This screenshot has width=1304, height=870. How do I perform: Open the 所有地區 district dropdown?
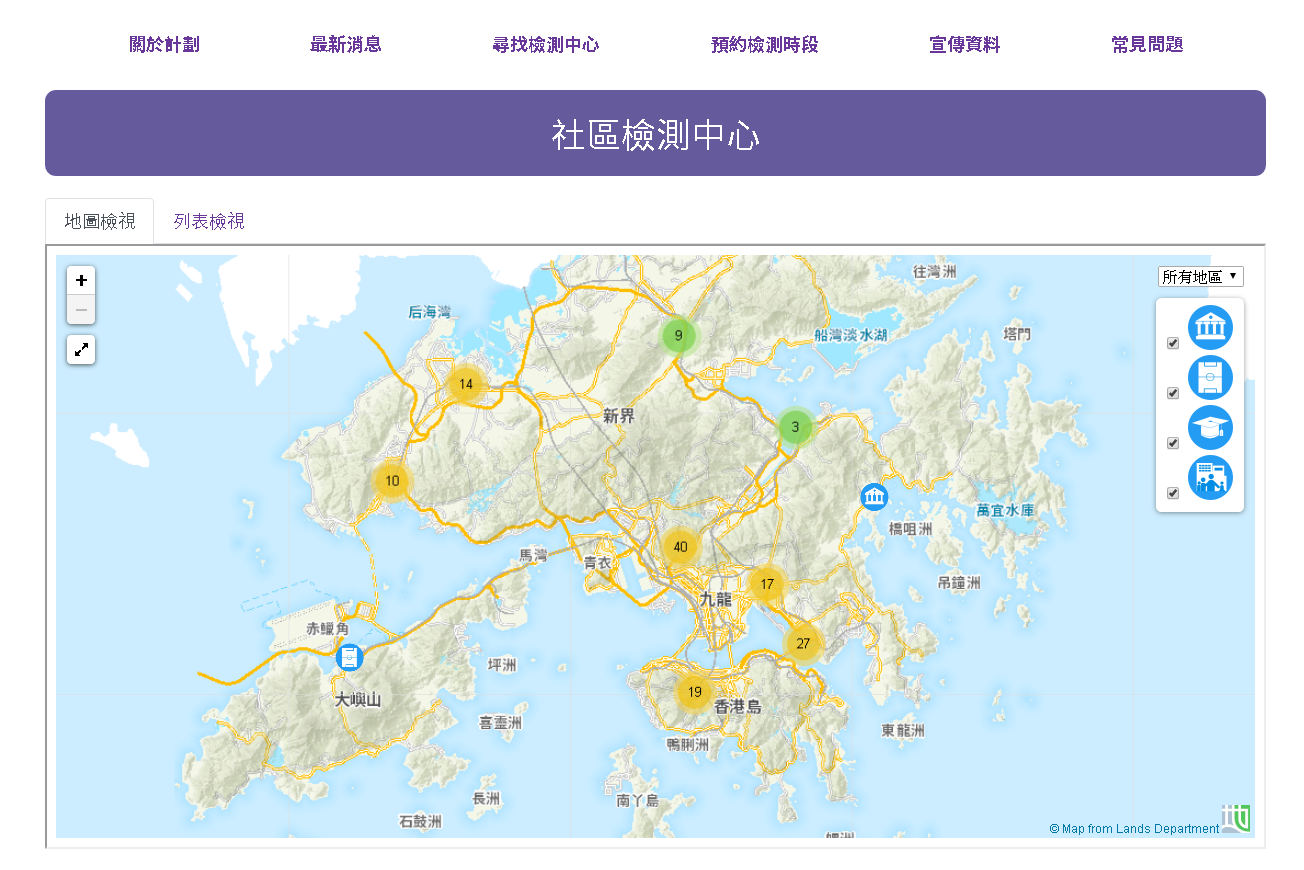coord(1200,277)
